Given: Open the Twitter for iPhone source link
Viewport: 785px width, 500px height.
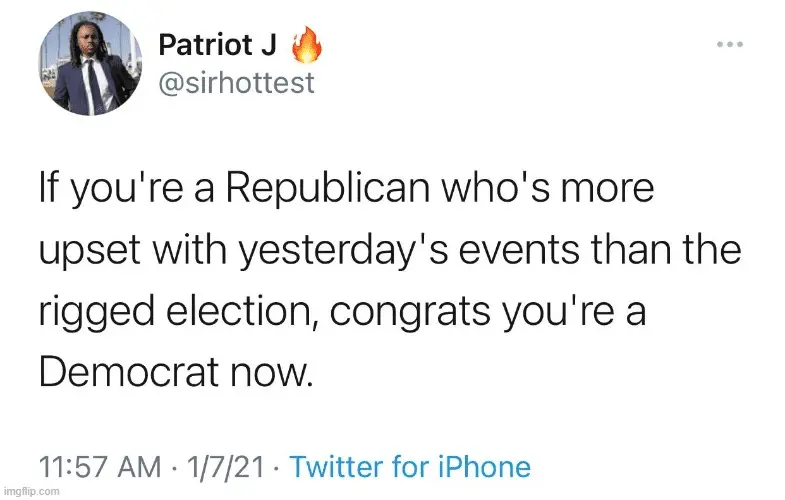Looking at the screenshot, I should pyautogui.click(x=410, y=465).
